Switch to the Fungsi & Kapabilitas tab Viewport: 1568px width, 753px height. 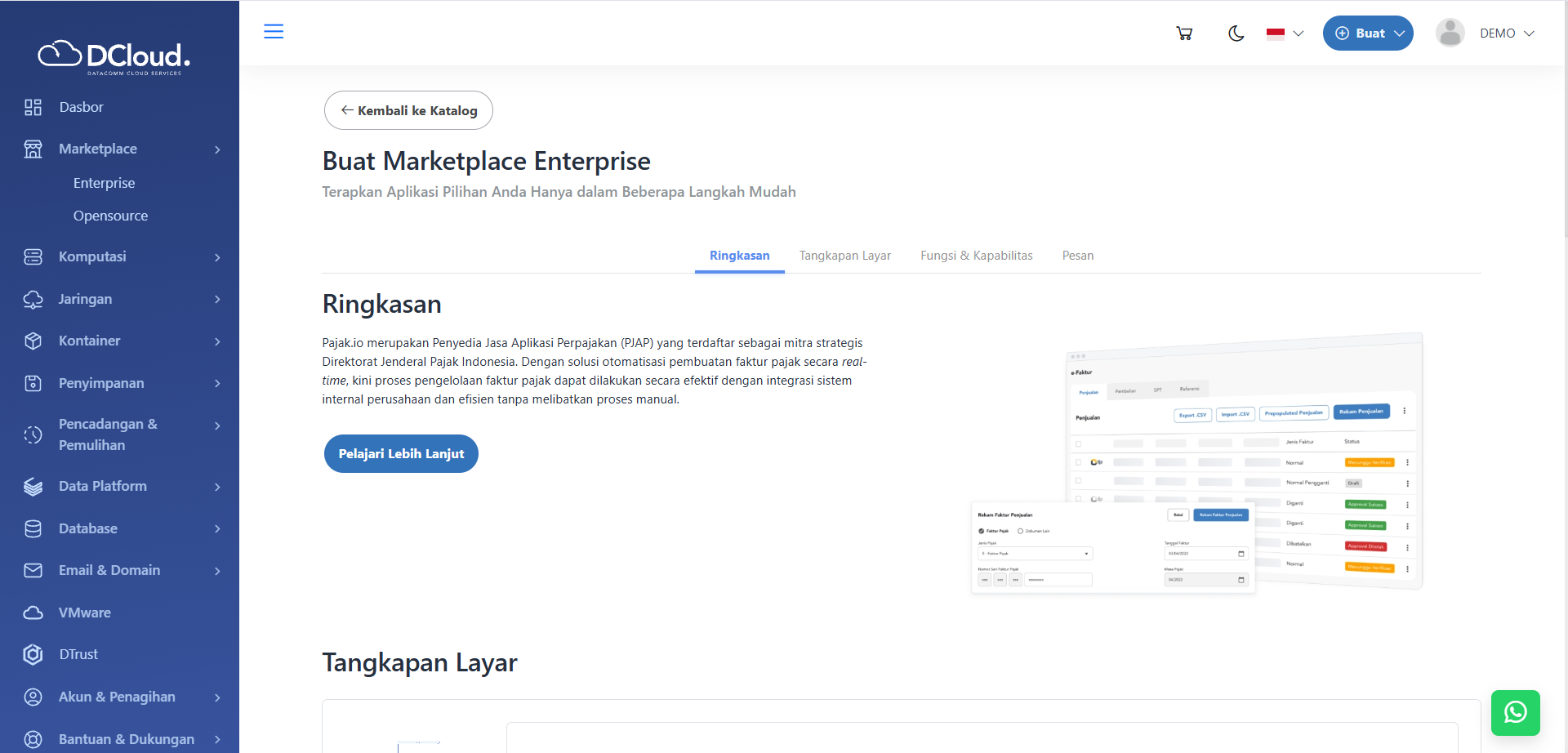pyautogui.click(x=976, y=256)
